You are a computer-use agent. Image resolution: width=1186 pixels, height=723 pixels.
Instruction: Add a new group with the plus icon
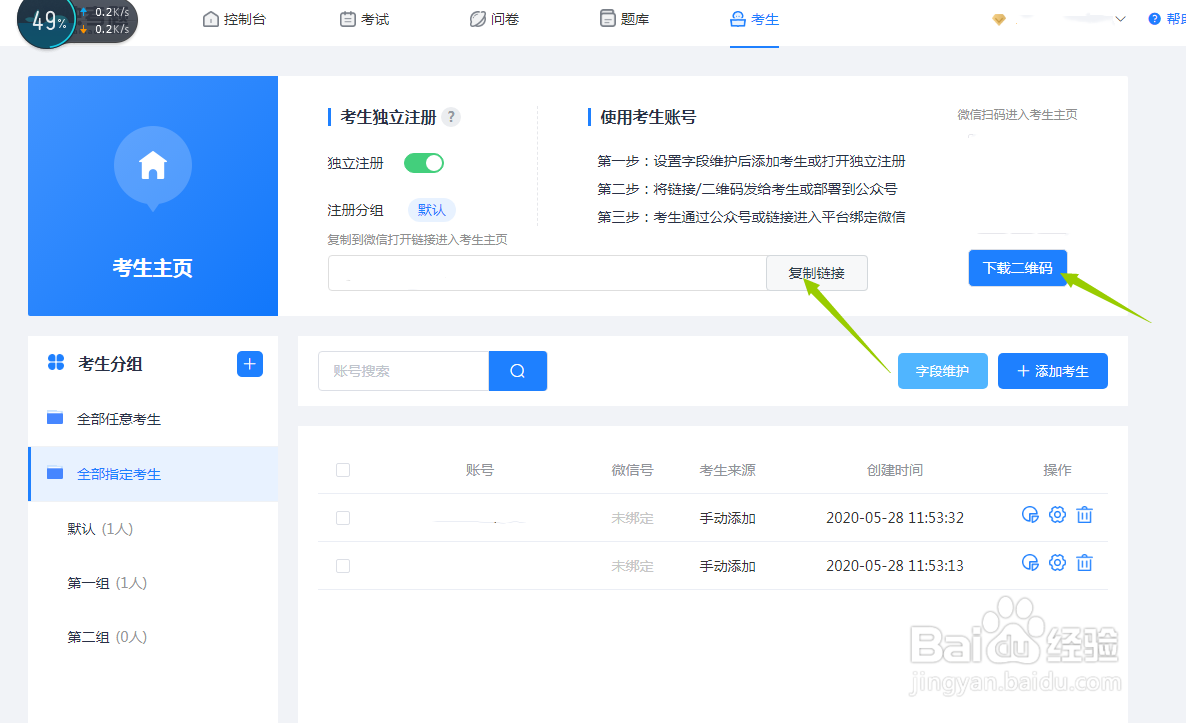click(x=249, y=363)
